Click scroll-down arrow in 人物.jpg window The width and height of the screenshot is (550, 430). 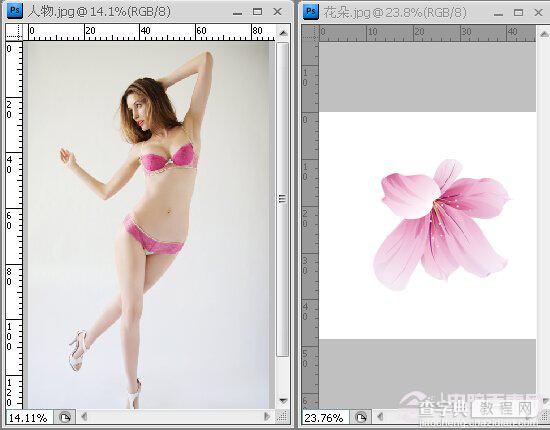click(x=283, y=400)
